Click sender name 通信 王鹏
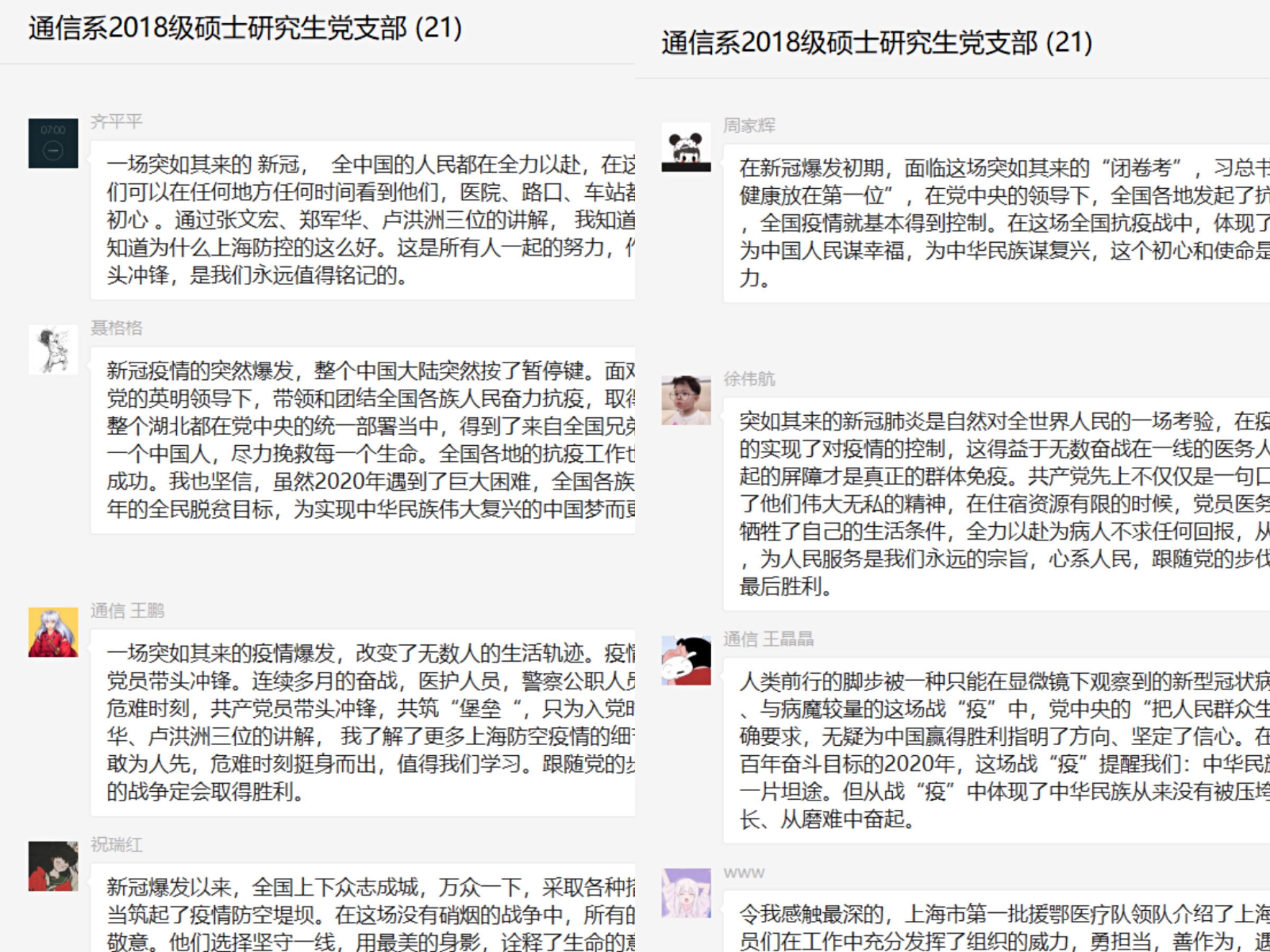The height and width of the screenshot is (952, 1270). point(127,610)
